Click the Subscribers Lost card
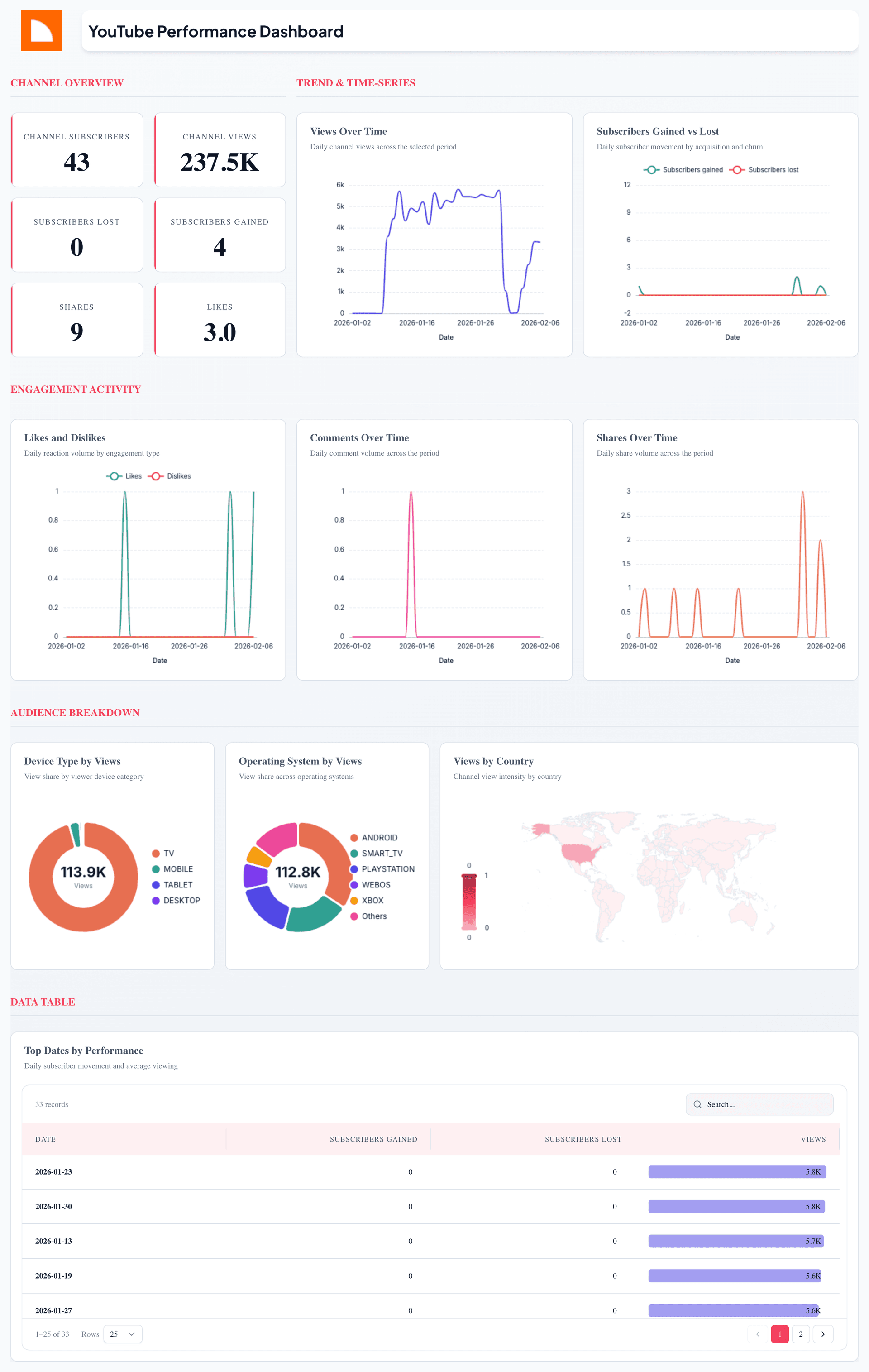The width and height of the screenshot is (869, 1372). click(x=77, y=235)
